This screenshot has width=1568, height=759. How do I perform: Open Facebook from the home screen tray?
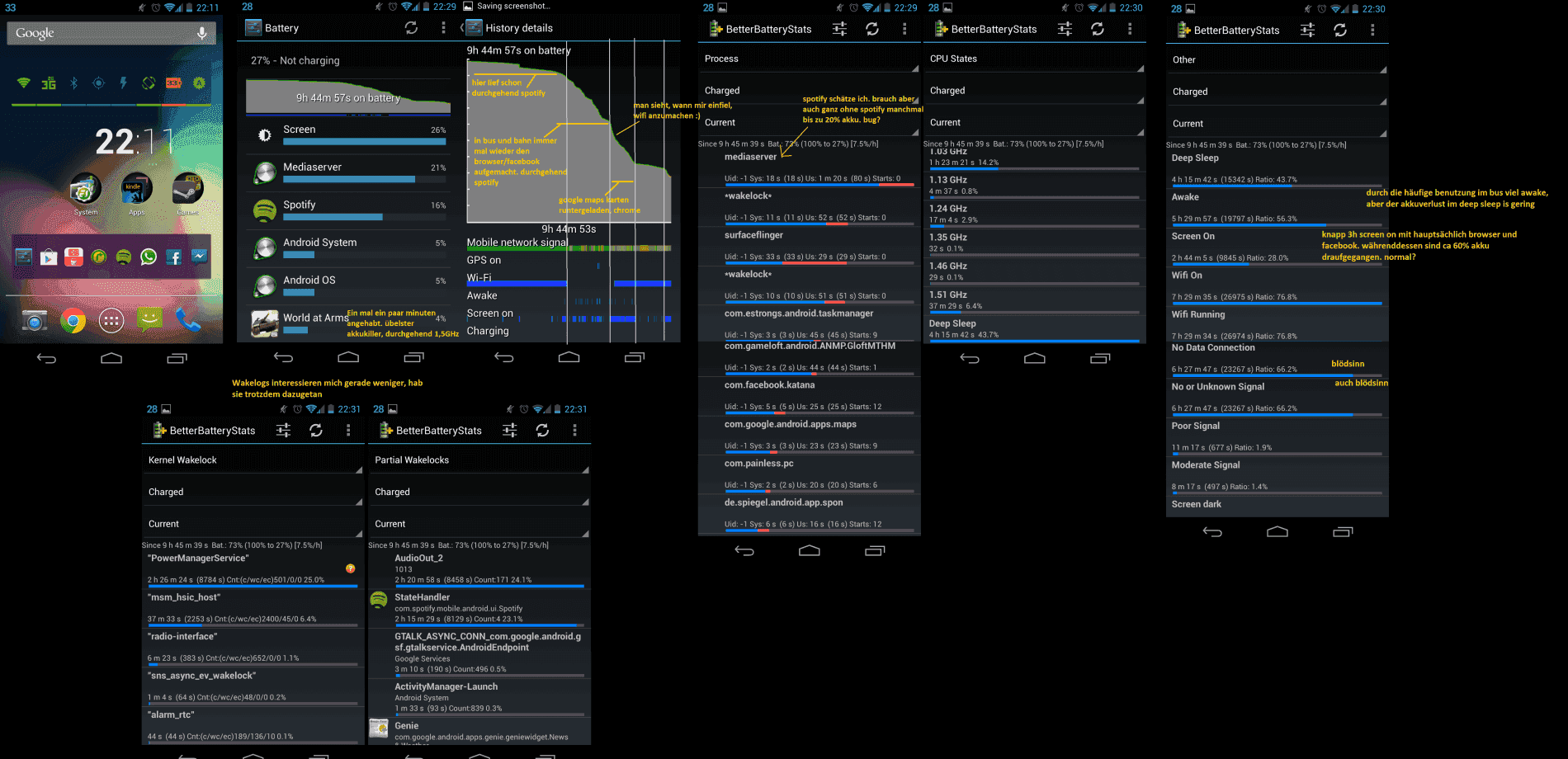[x=173, y=257]
